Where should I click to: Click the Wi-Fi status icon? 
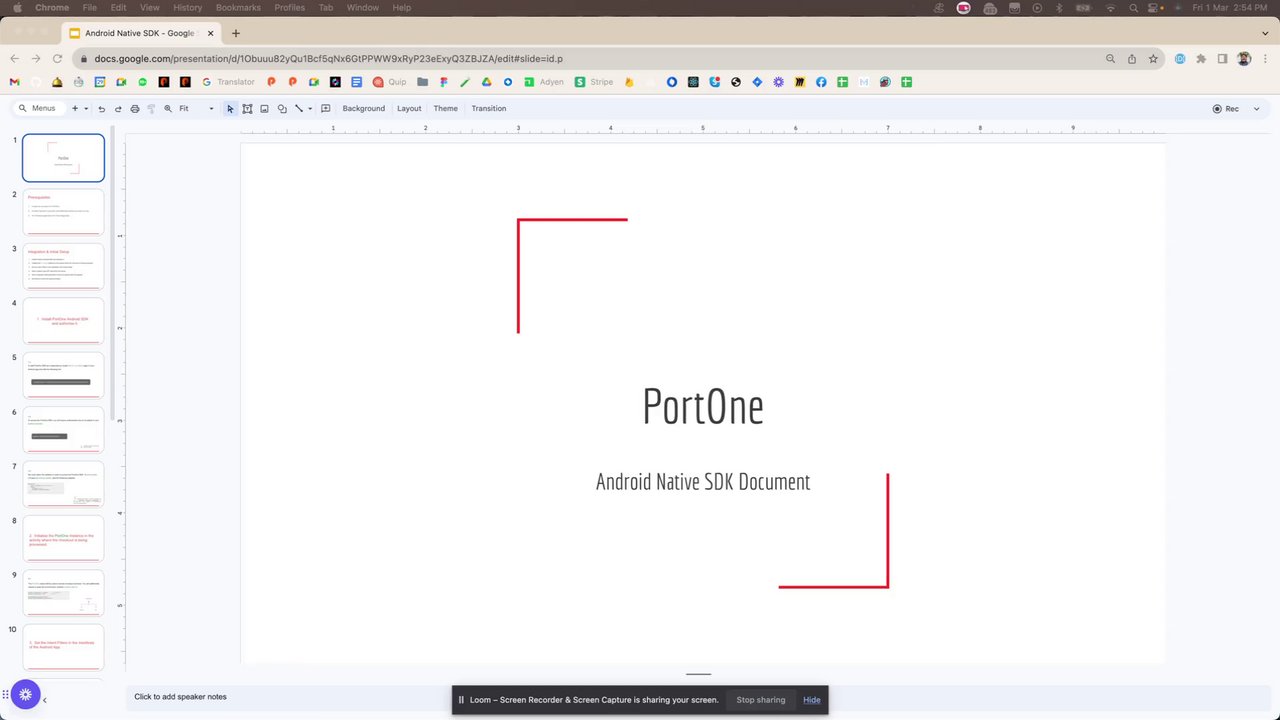(x=1110, y=8)
